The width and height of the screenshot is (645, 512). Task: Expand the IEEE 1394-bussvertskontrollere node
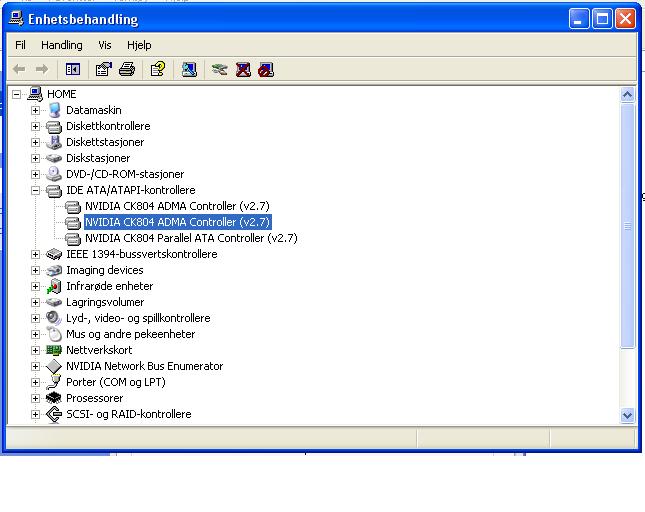click(x=35, y=255)
